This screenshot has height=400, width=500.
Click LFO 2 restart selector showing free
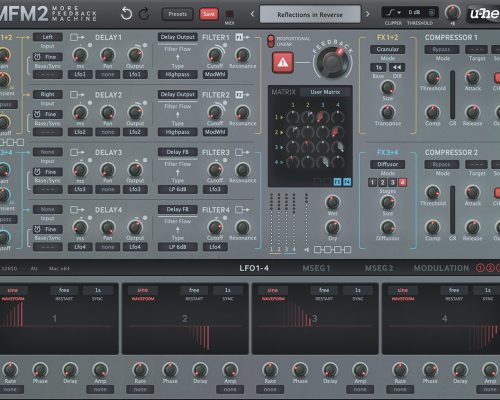coord(194,290)
